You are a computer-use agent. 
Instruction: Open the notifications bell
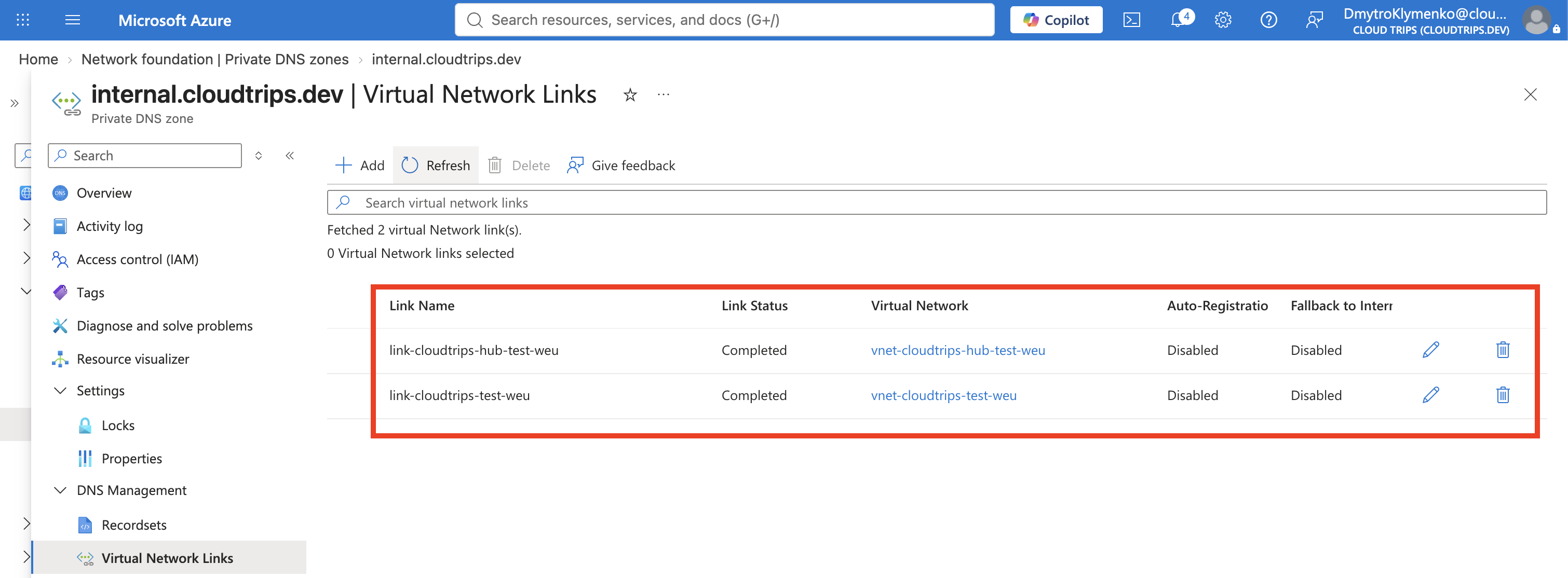point(1180,20)
